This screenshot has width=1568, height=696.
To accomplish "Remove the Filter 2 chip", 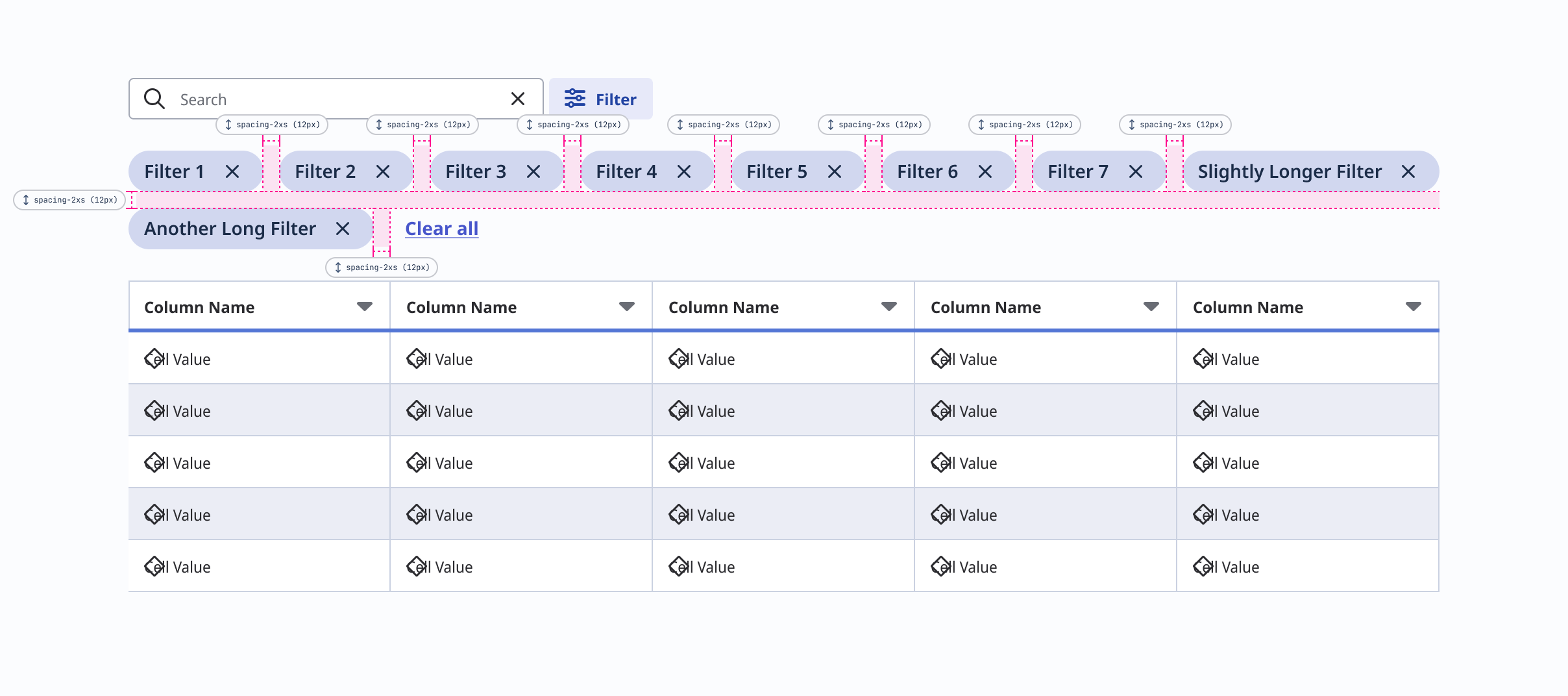I will pyautogui.click(x=383, y=171).
